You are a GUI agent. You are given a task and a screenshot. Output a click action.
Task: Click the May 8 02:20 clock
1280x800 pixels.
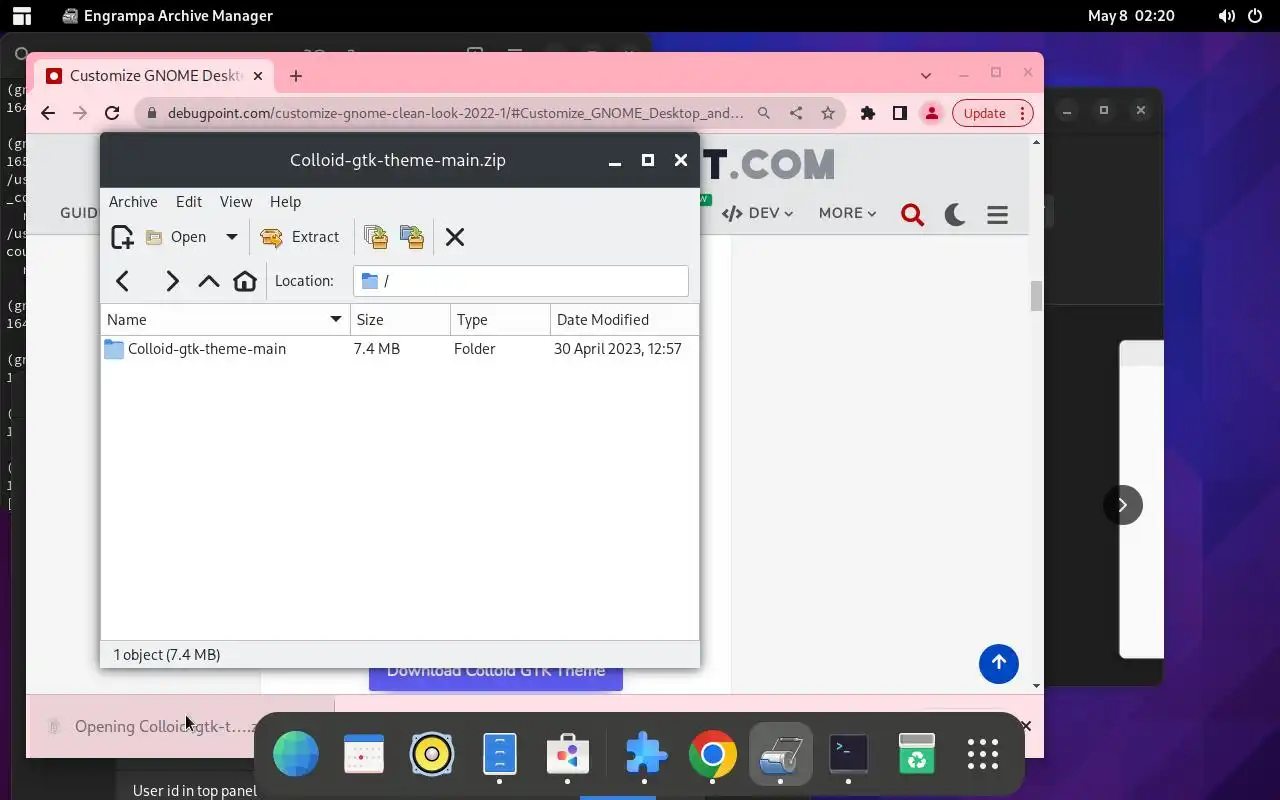tap(1131, 16)
